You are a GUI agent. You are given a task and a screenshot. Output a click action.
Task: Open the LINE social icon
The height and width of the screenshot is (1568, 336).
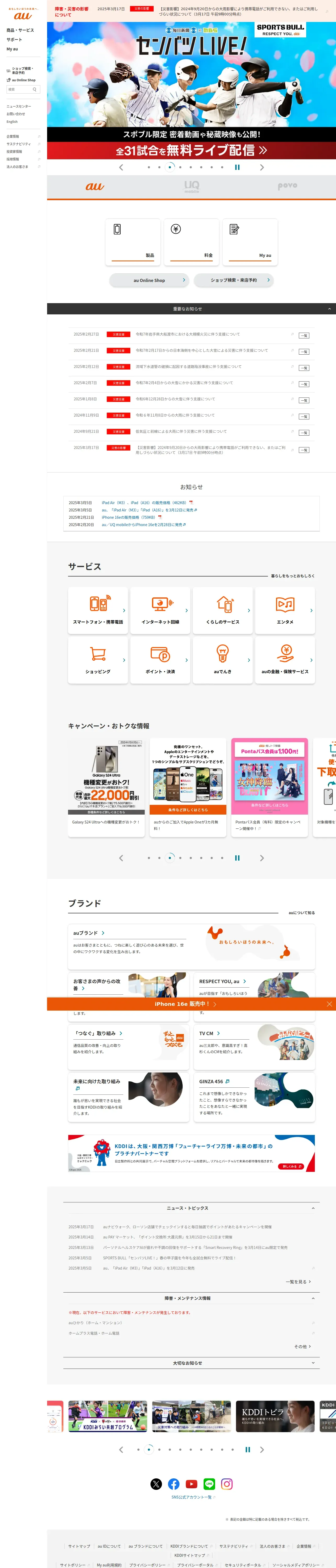coord(209,1484)
